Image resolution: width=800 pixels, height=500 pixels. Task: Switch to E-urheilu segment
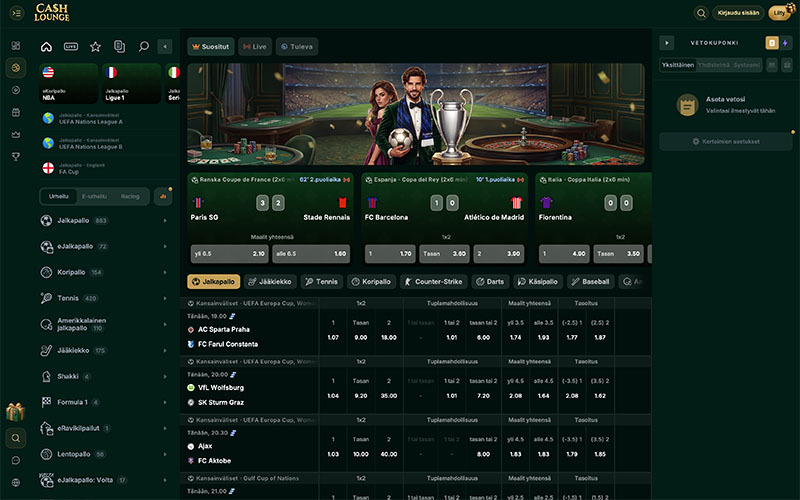click(x=94, y=196)
